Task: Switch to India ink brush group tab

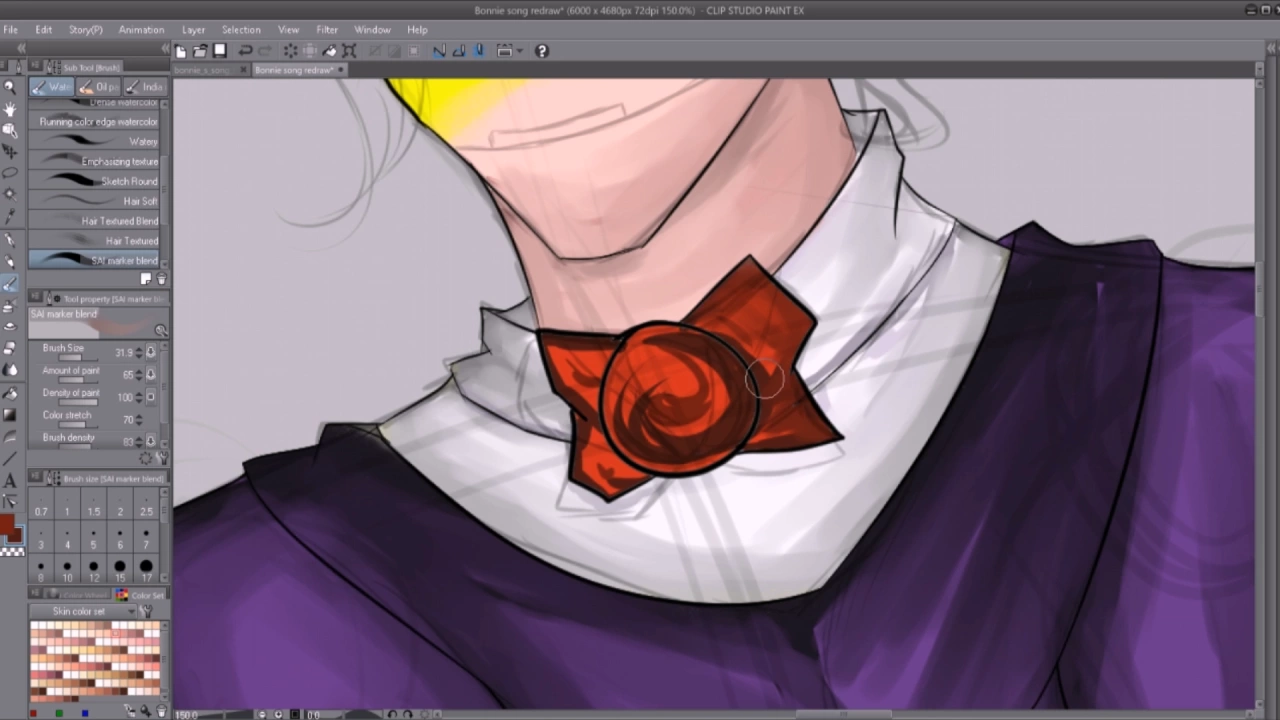Action: point(144,87)
